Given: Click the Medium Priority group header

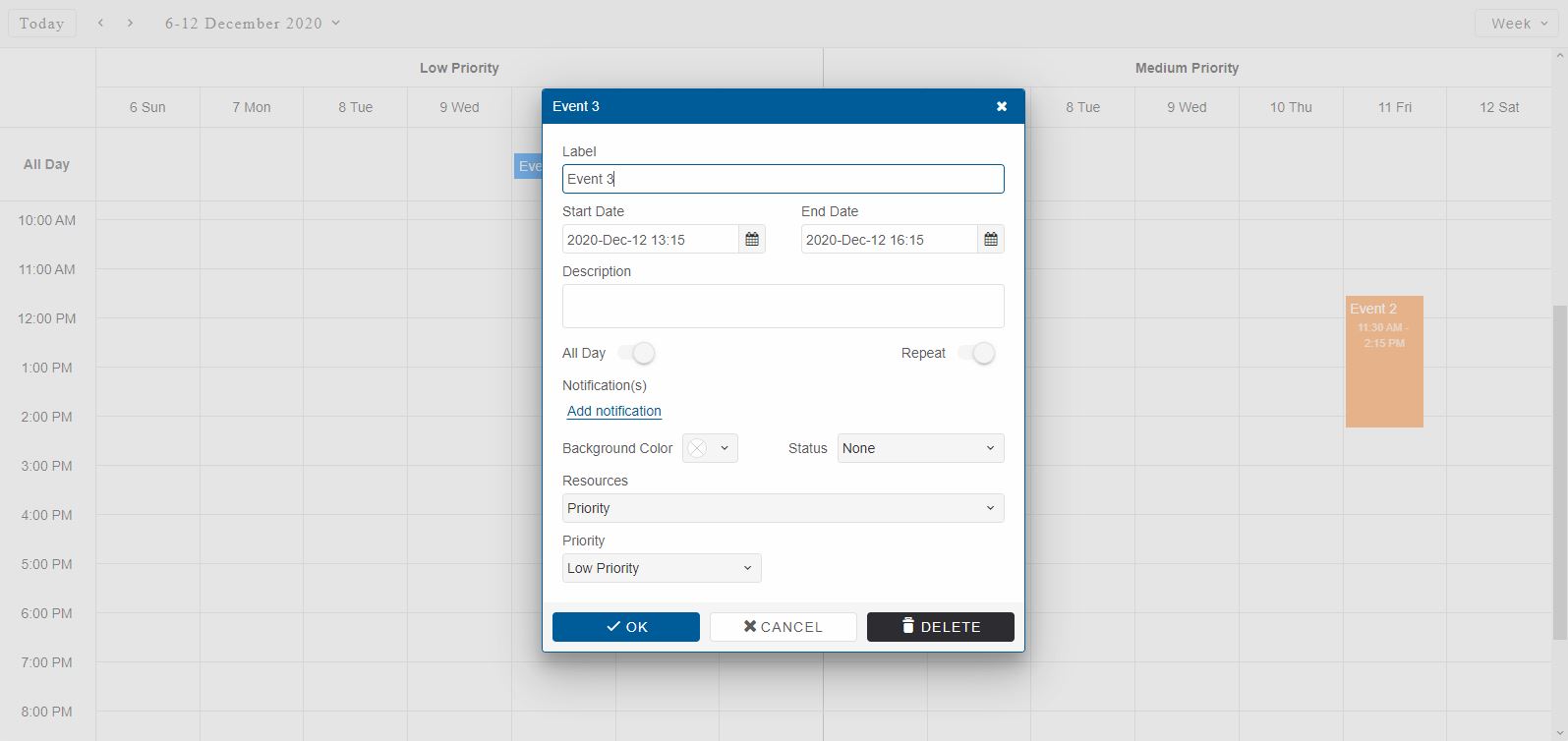Looking at the screenshot, I should 1187,68.
